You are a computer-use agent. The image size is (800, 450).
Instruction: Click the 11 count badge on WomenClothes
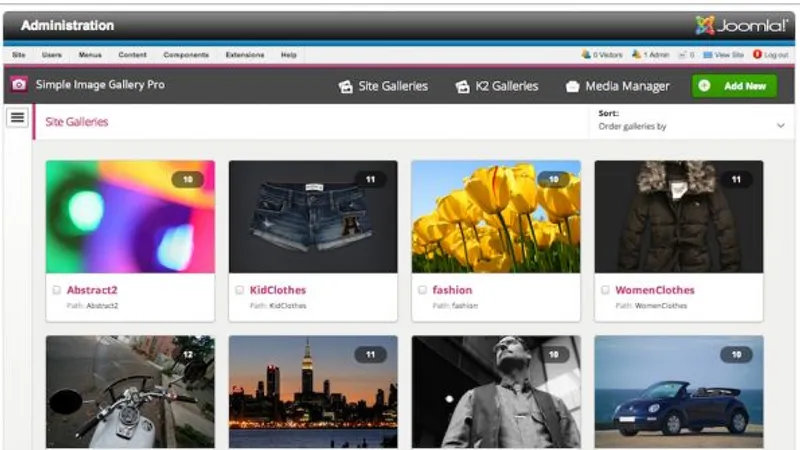tap(736, 180)
